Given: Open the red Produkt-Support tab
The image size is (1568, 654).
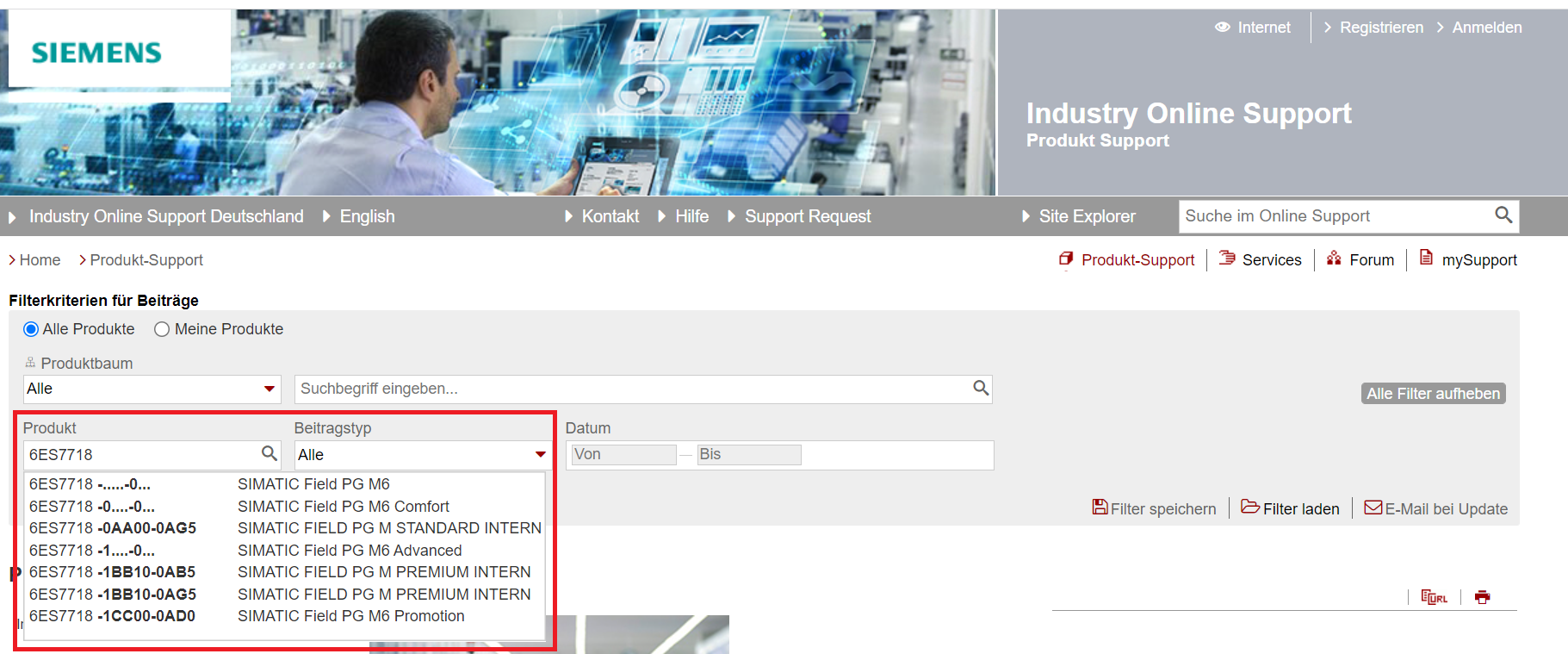Looking at the screenshot, I should coord(1137,260).
